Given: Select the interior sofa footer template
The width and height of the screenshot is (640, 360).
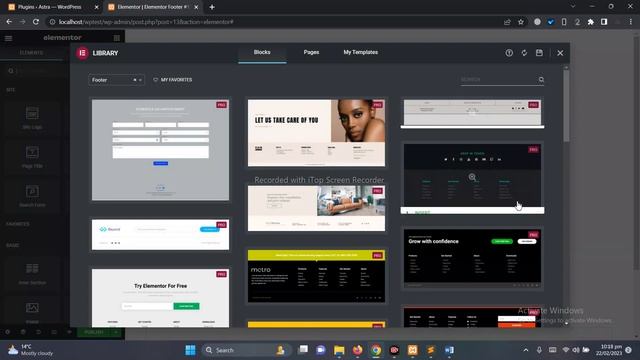Looking at the screenshot, I should (316, 208).
